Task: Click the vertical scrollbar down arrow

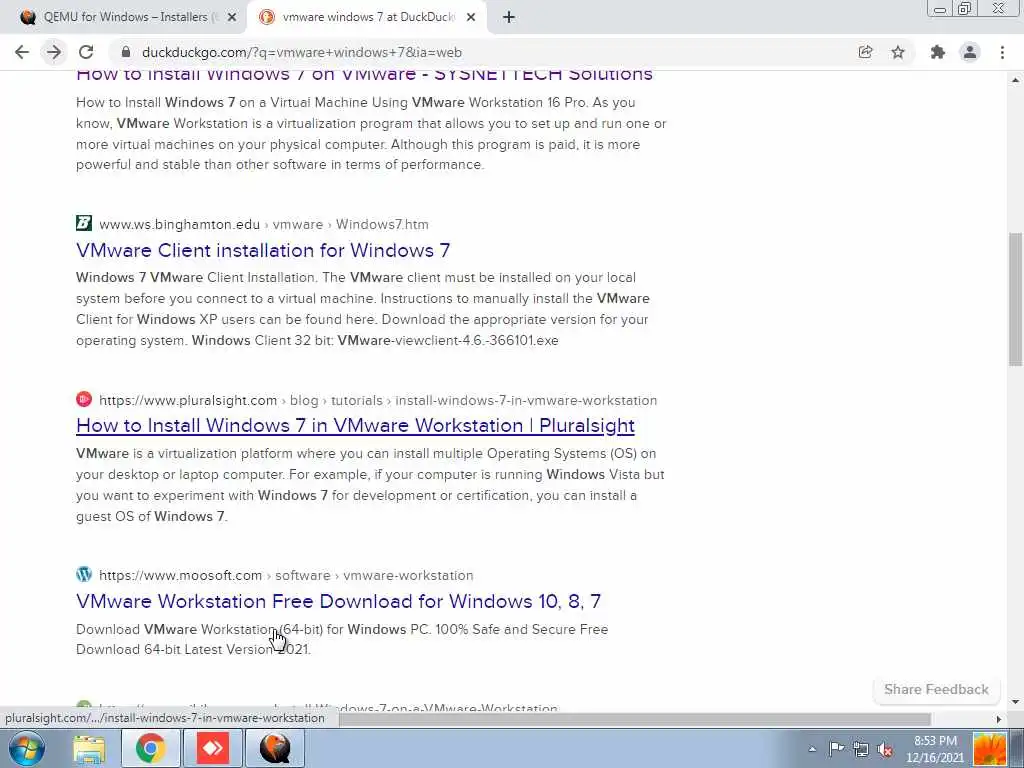Action: click(1016, 703)
